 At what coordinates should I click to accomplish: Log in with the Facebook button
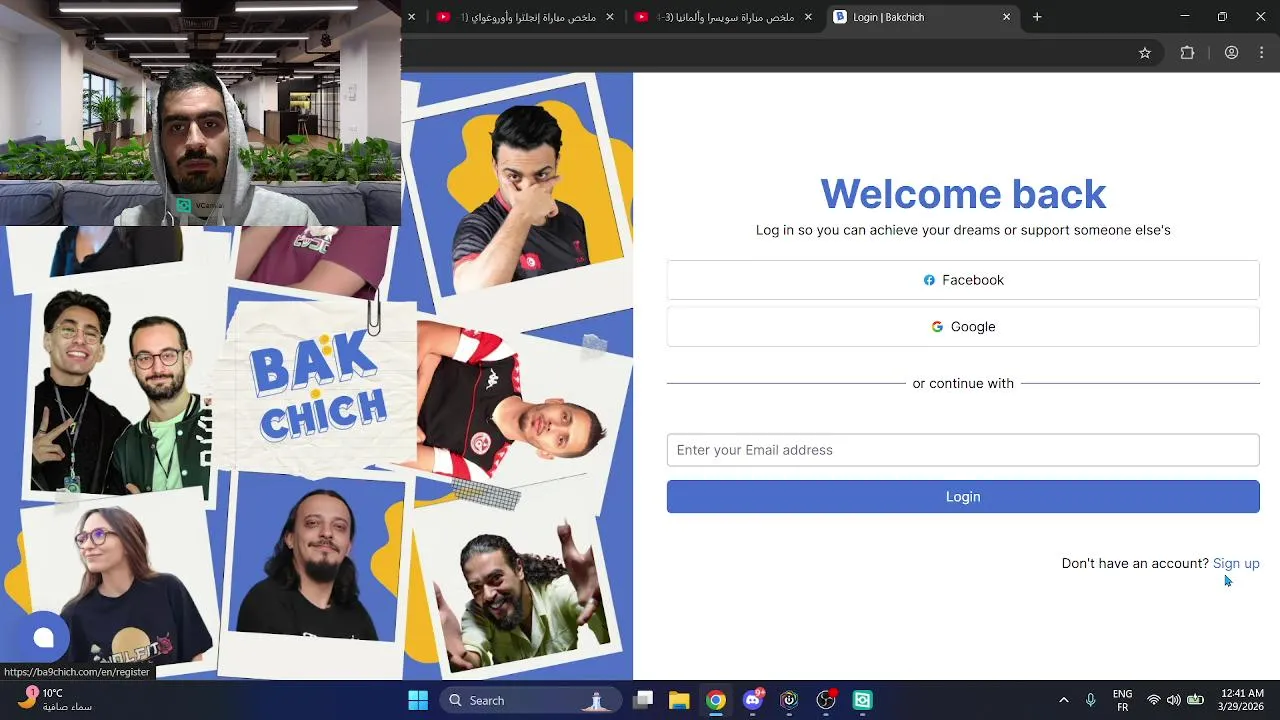click(963, 280)
